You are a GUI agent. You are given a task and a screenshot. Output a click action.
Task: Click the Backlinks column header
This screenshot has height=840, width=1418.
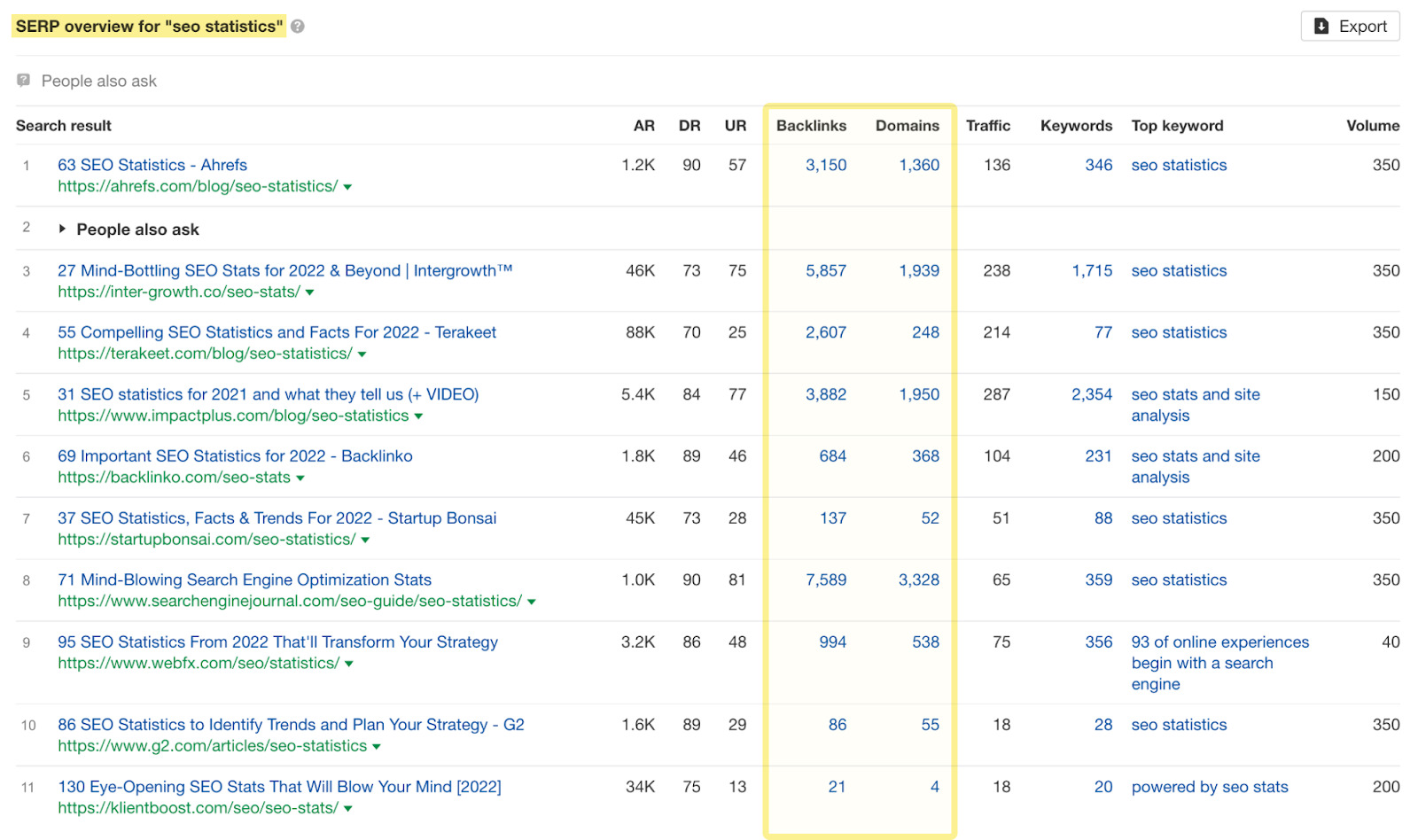(x=811, y=126)
